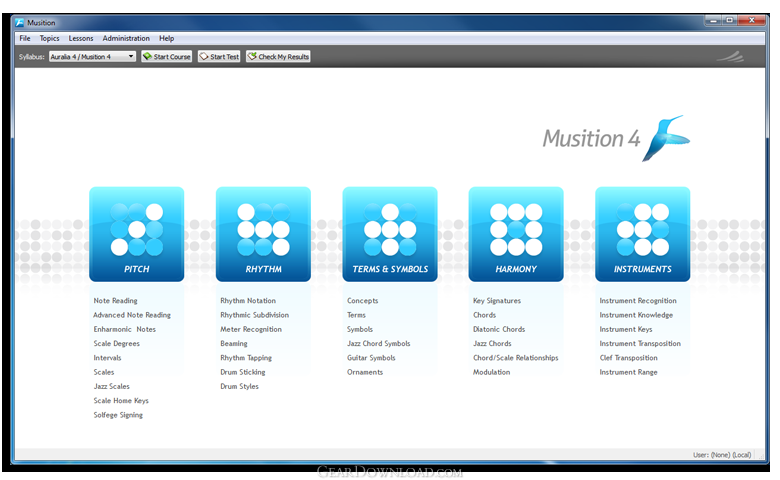Choose the Jazz Chords topic
Image resolution: width=780 pixels, height=480 pixels.
(492, 344)
